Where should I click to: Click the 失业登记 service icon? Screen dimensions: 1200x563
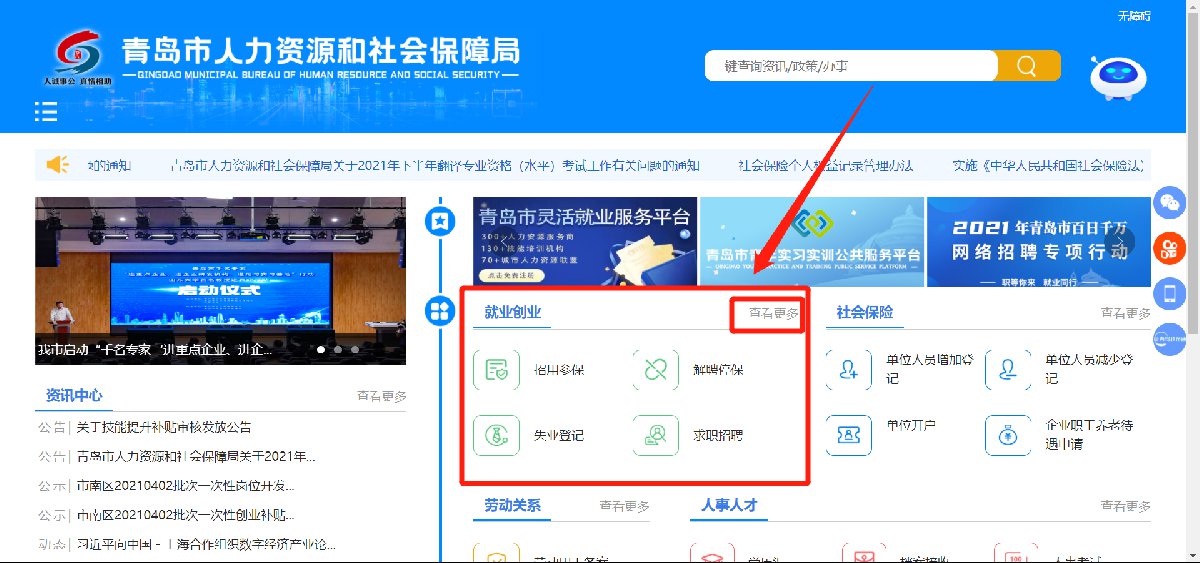[497, 435]
